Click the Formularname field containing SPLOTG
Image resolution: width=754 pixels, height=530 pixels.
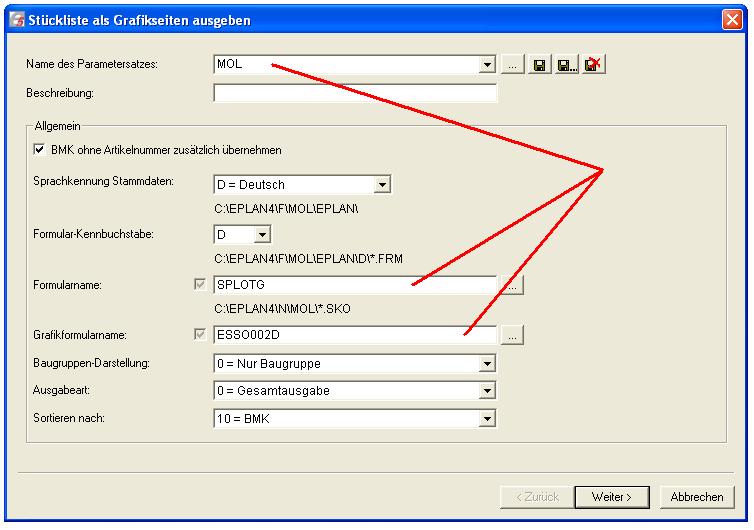pos(355,285)
